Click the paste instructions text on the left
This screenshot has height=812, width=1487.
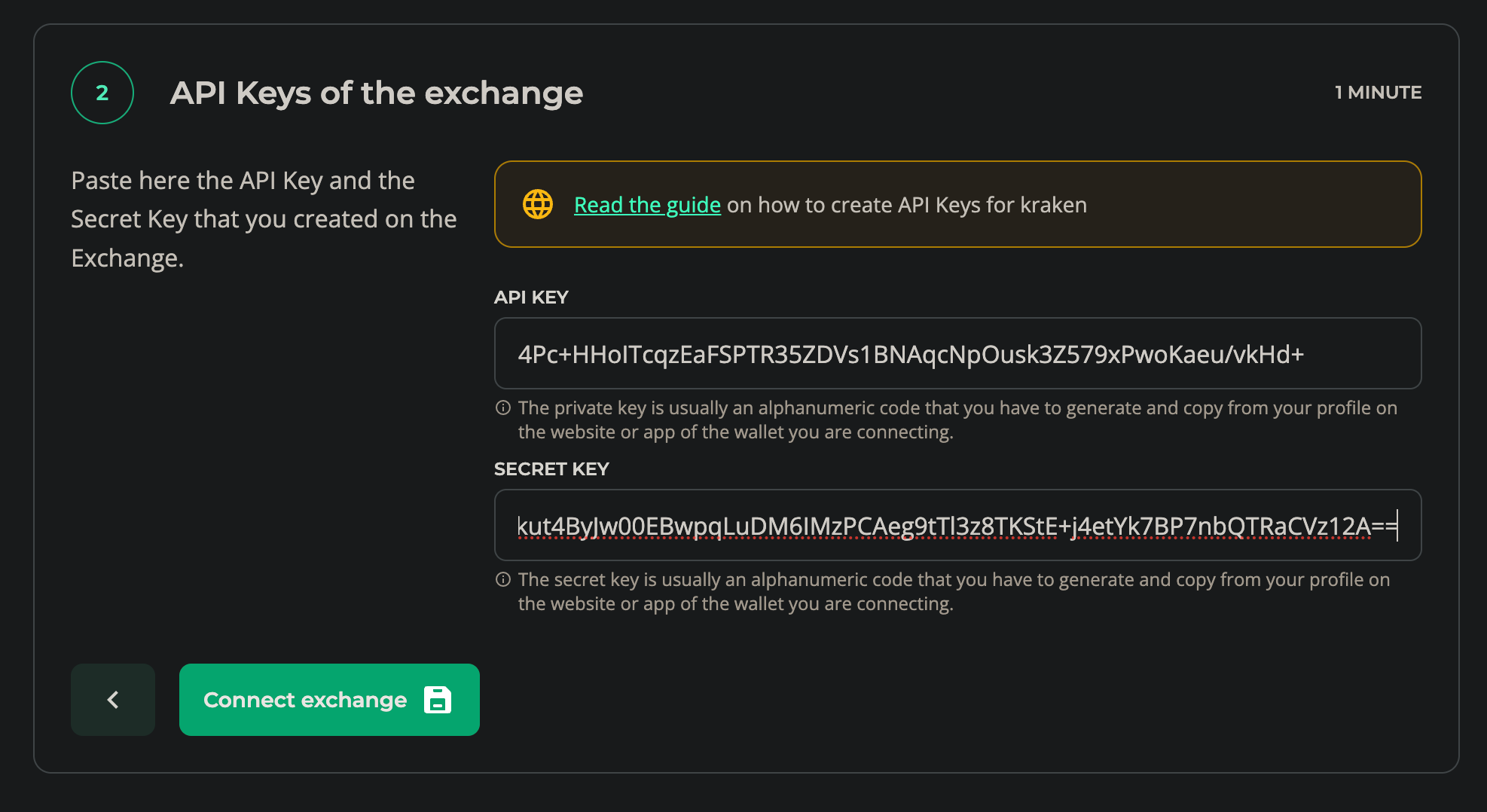tap(263, 218)
